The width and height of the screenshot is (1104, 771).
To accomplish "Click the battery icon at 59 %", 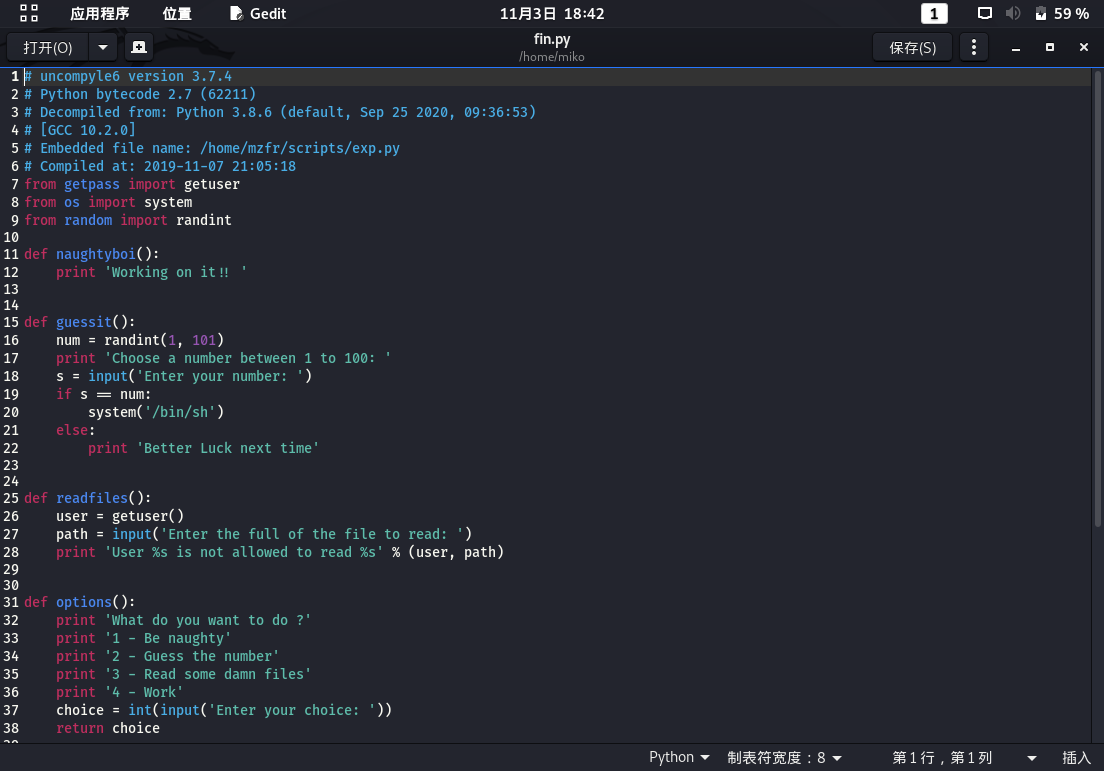I will [1041, 13].
